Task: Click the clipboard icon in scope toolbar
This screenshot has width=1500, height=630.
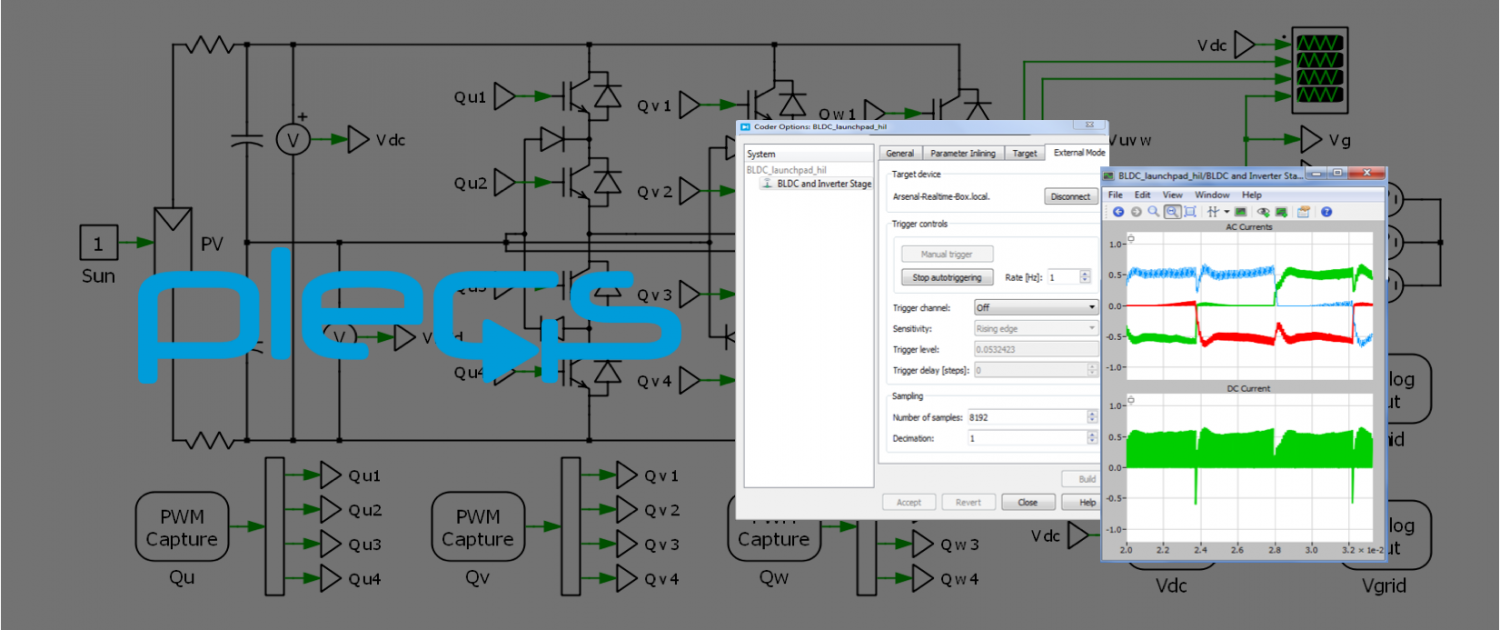Action: click(1304, 212)
